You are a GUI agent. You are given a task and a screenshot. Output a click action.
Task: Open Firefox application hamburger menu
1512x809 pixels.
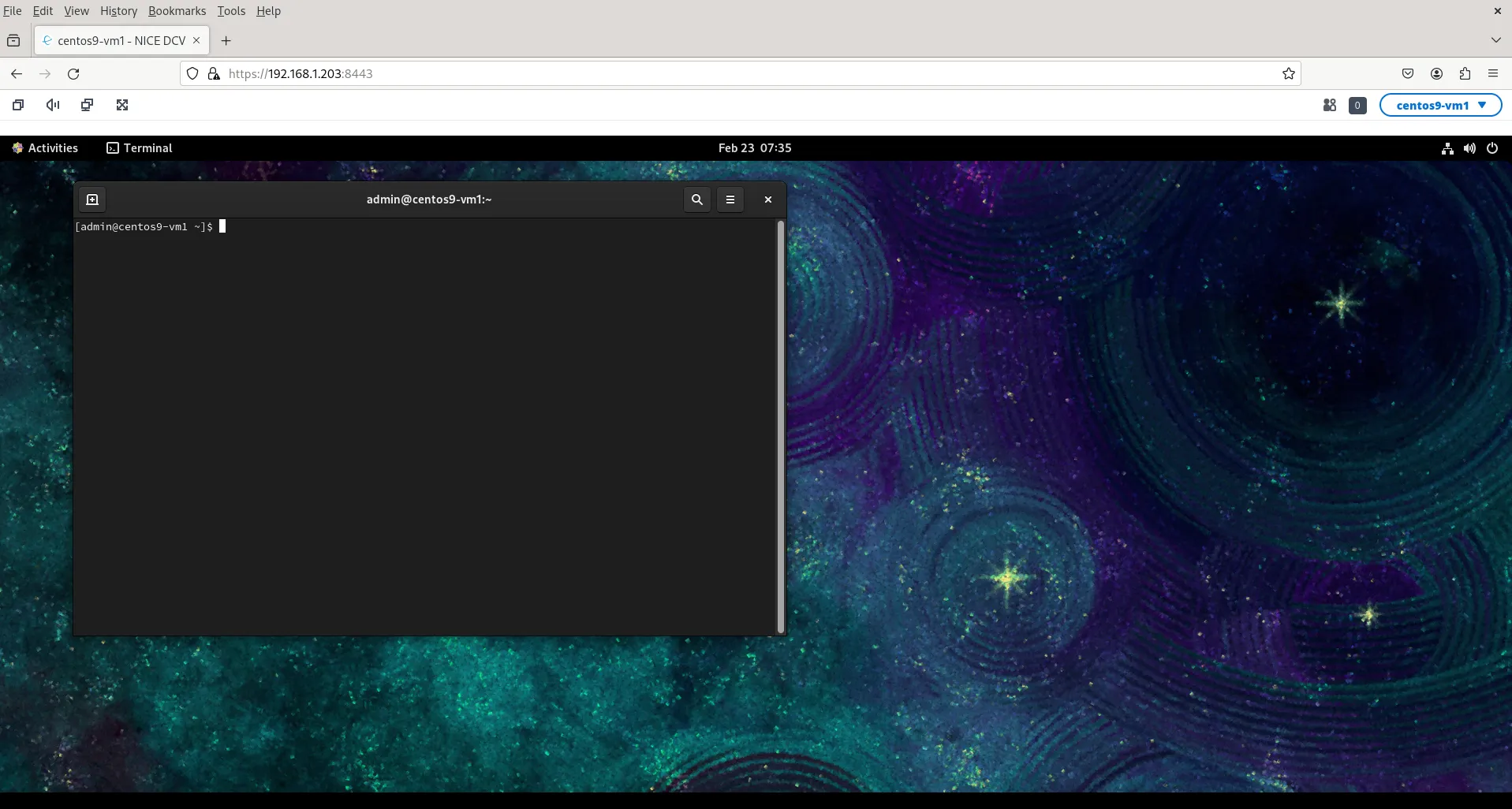point(1493,73)
